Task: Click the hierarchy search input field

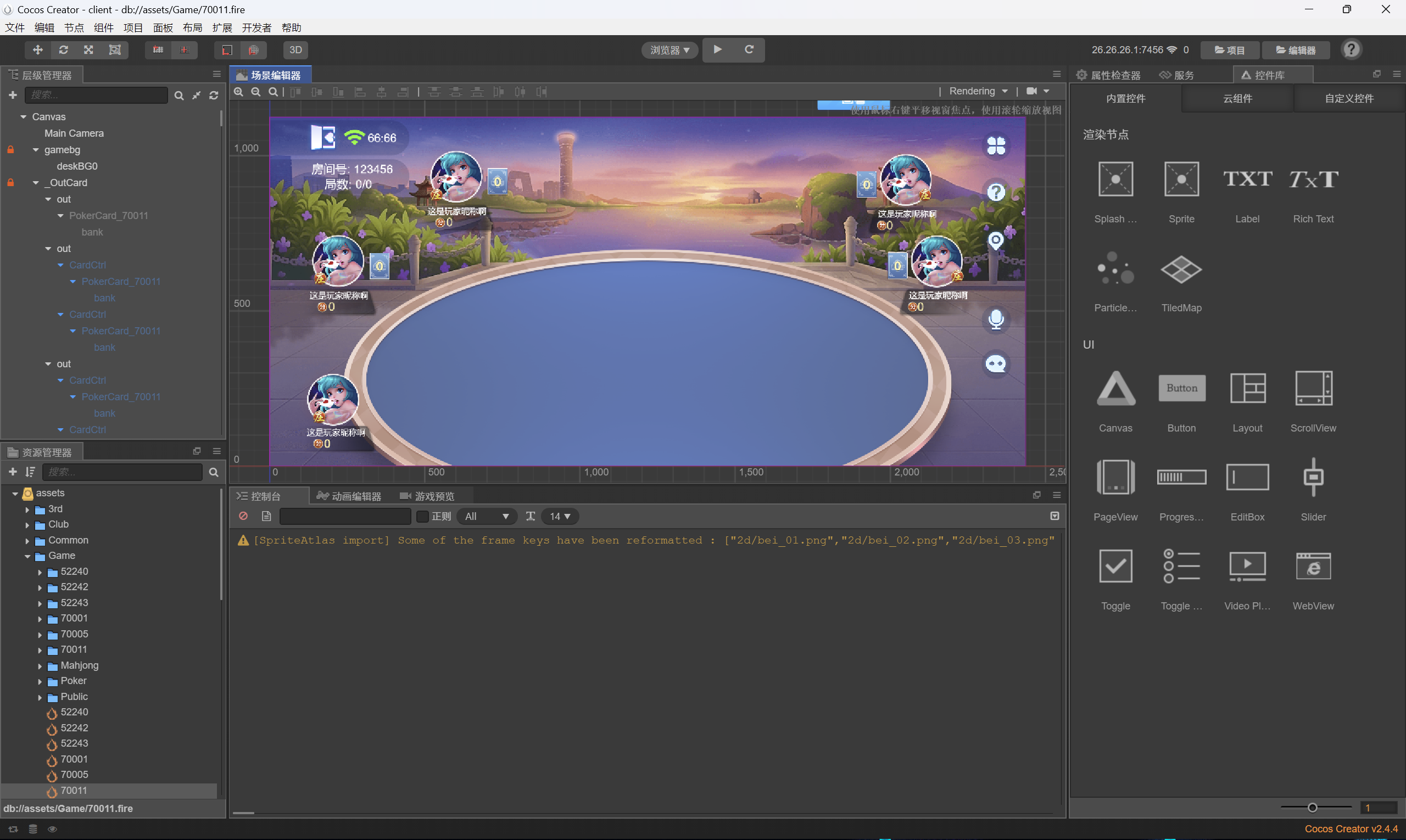Action: pos(96,95)
